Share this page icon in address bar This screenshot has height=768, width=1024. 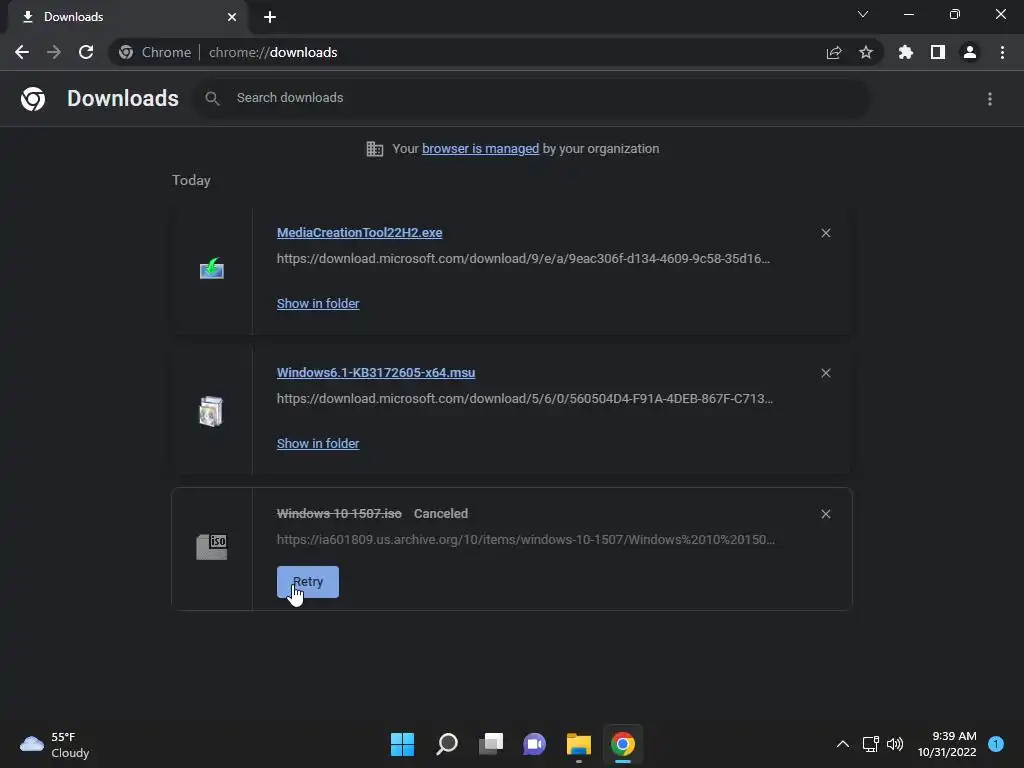point(834,52)
